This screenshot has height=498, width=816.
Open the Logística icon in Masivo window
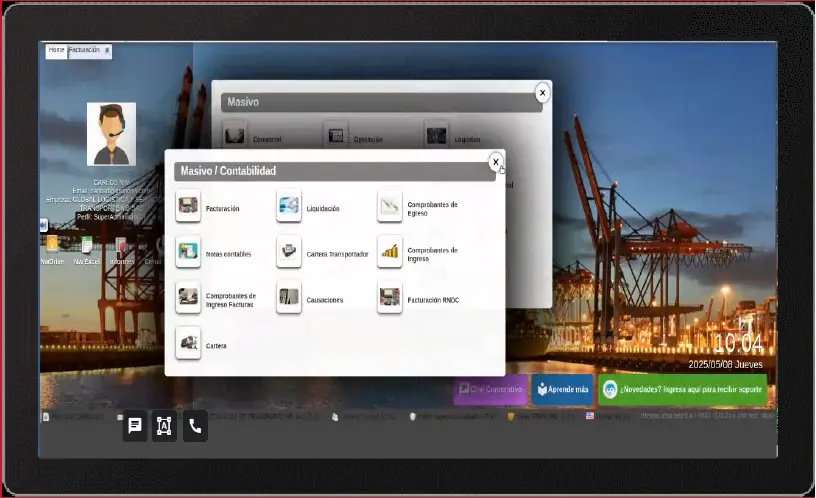click(x=437, y=135)
